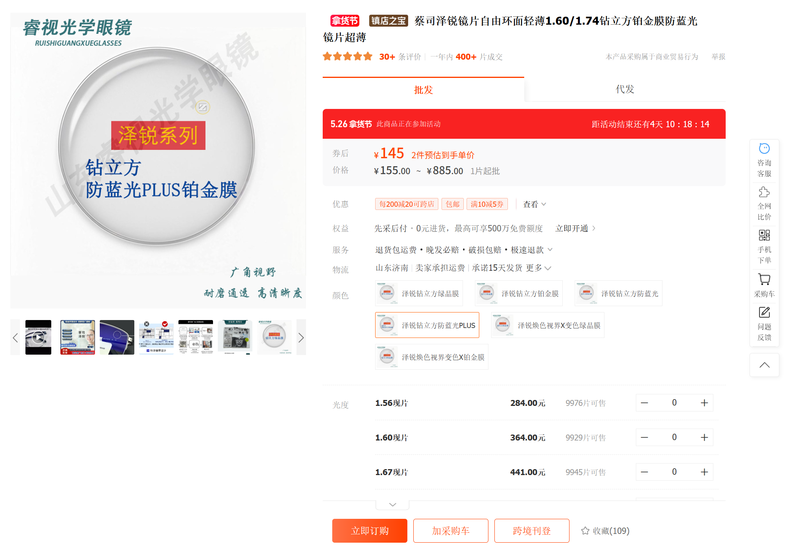Click the star icon to favorite 收藏(109)

(585, 531)
